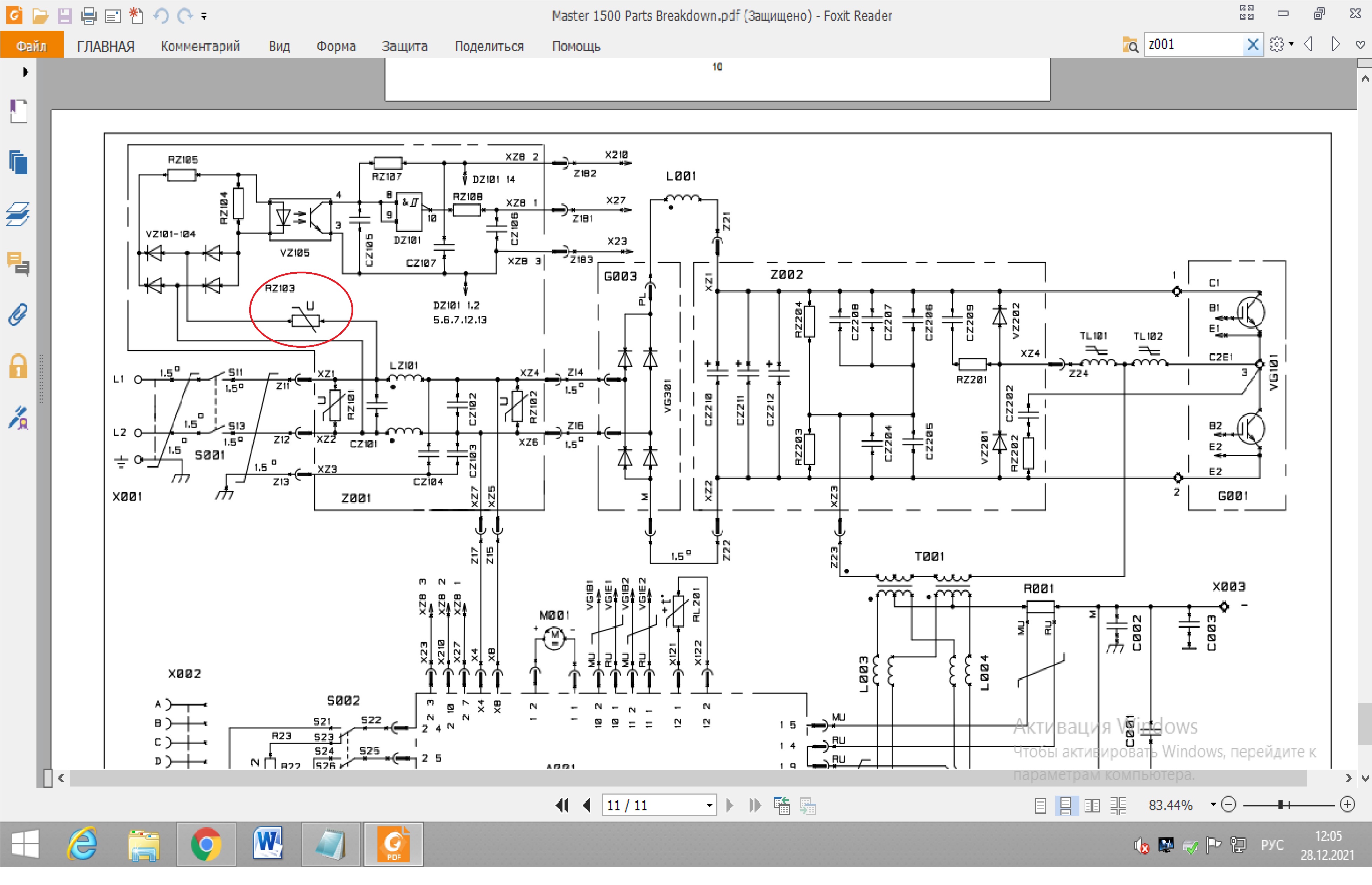The width and height of the screenshot is (1372, 885).
Task: Expand the navigation panel arrow
Action: (x=25, y=72)
